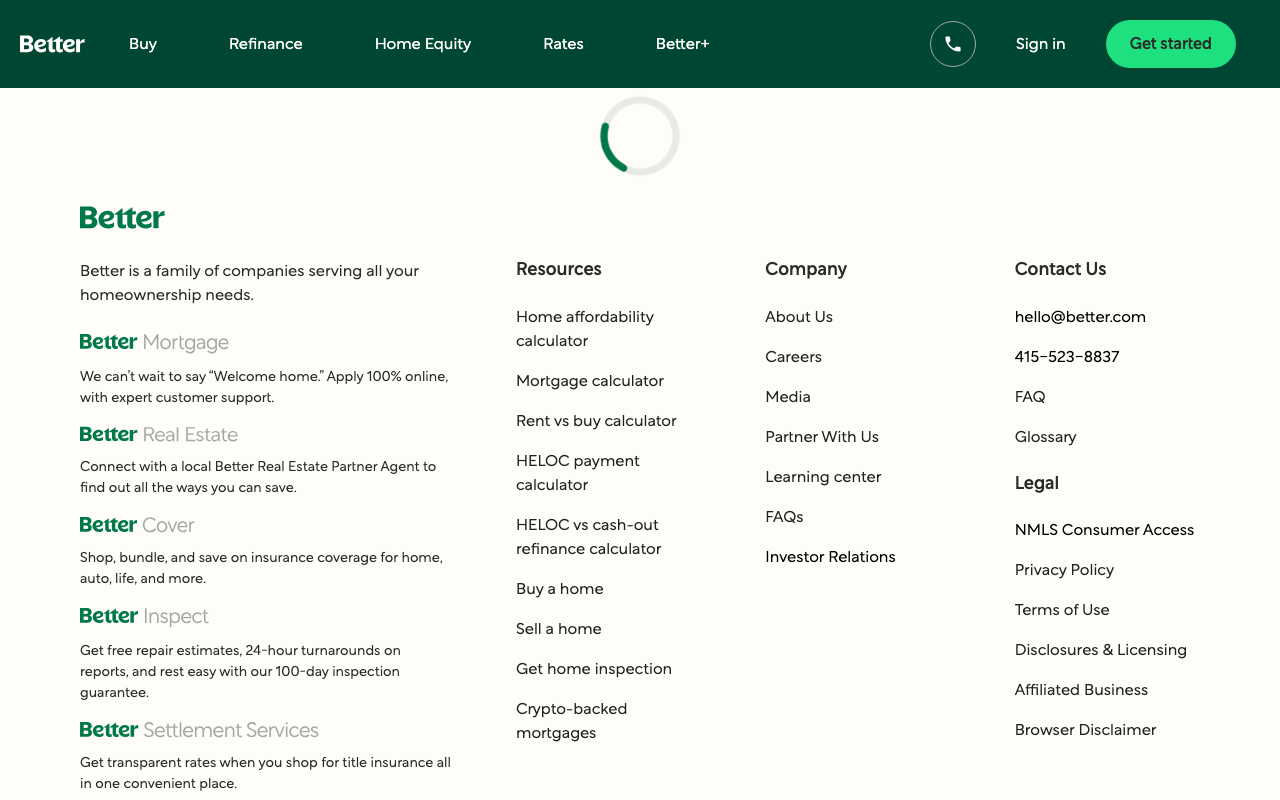The width and height of the screenshot is (1280, 800).
Task: Open the Better Settlement Services logo
Action: [199, 730]
